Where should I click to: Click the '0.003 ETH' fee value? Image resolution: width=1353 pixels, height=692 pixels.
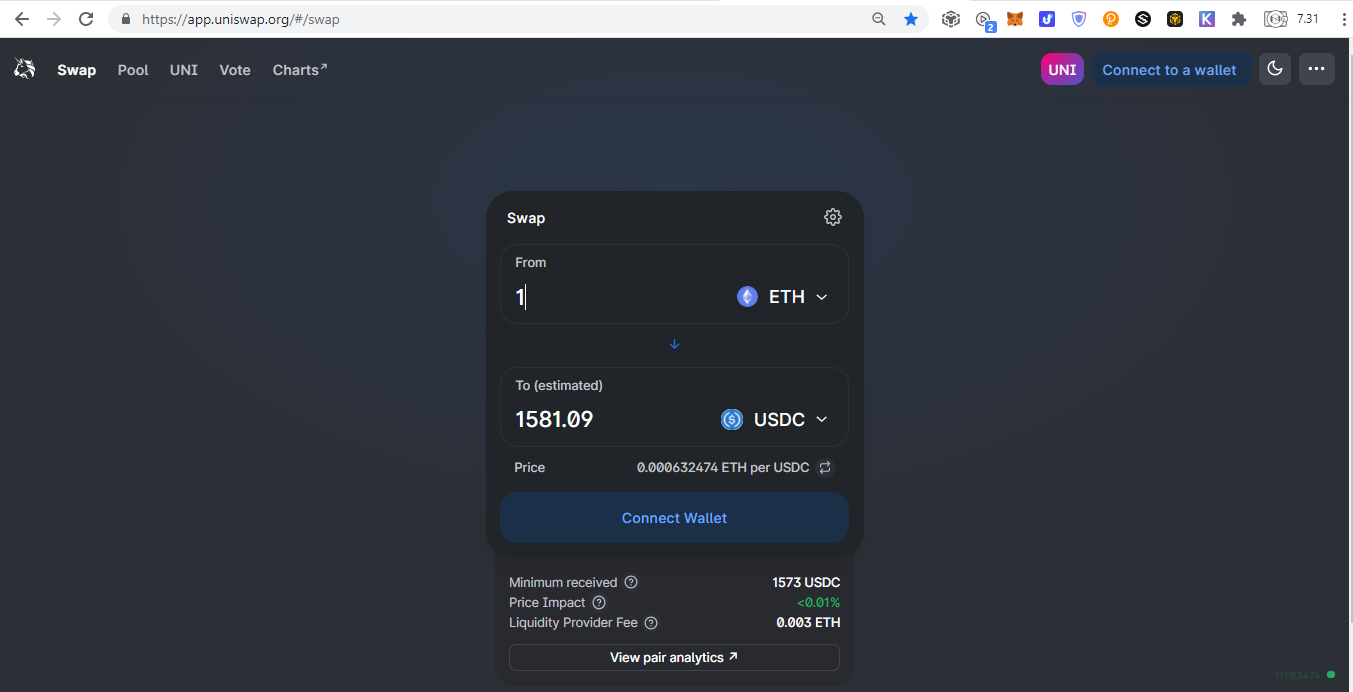[808, 622]
